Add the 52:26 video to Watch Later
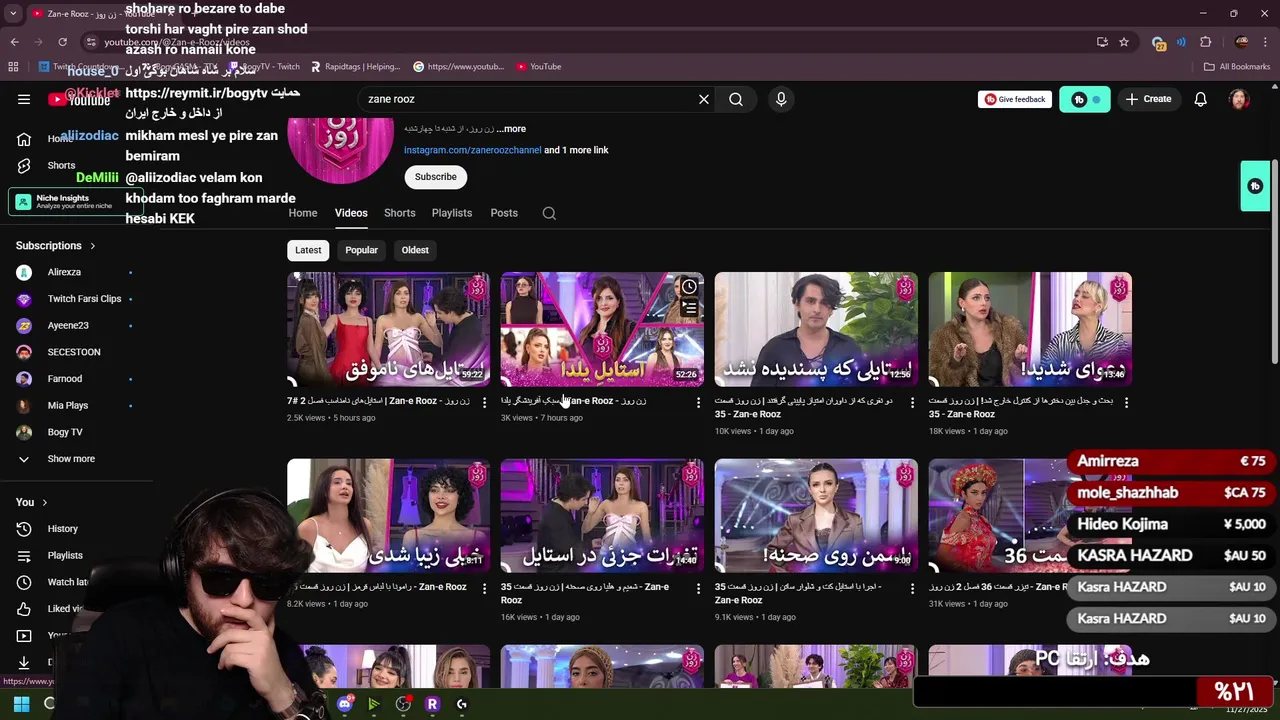This screenshot has height=720, width=1280. tap(689, 287)
